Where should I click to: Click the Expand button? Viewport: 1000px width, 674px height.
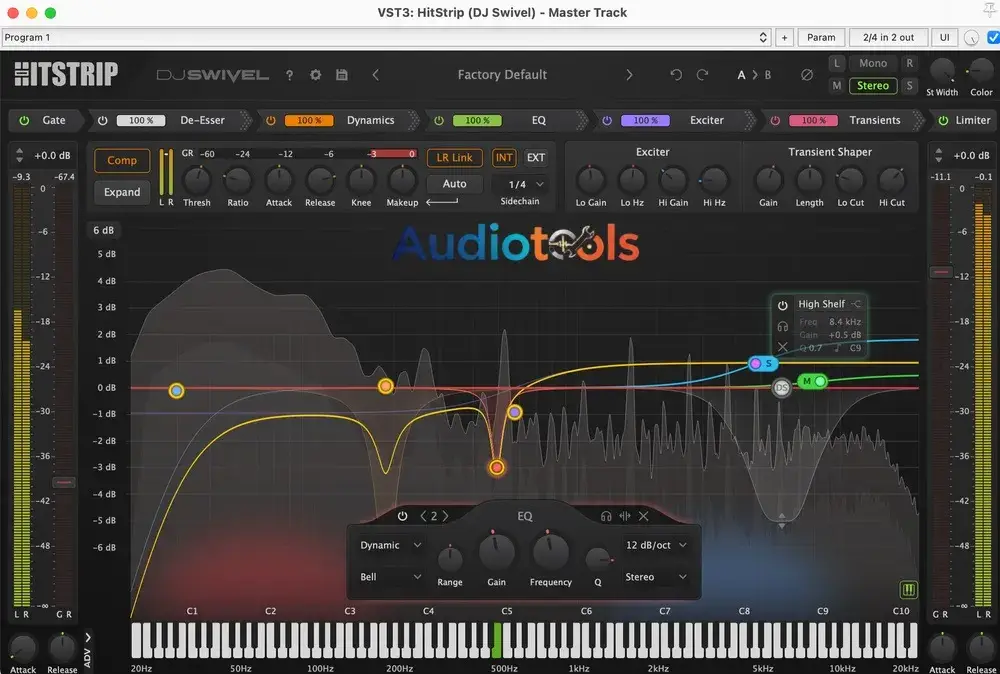pos(122,192)
